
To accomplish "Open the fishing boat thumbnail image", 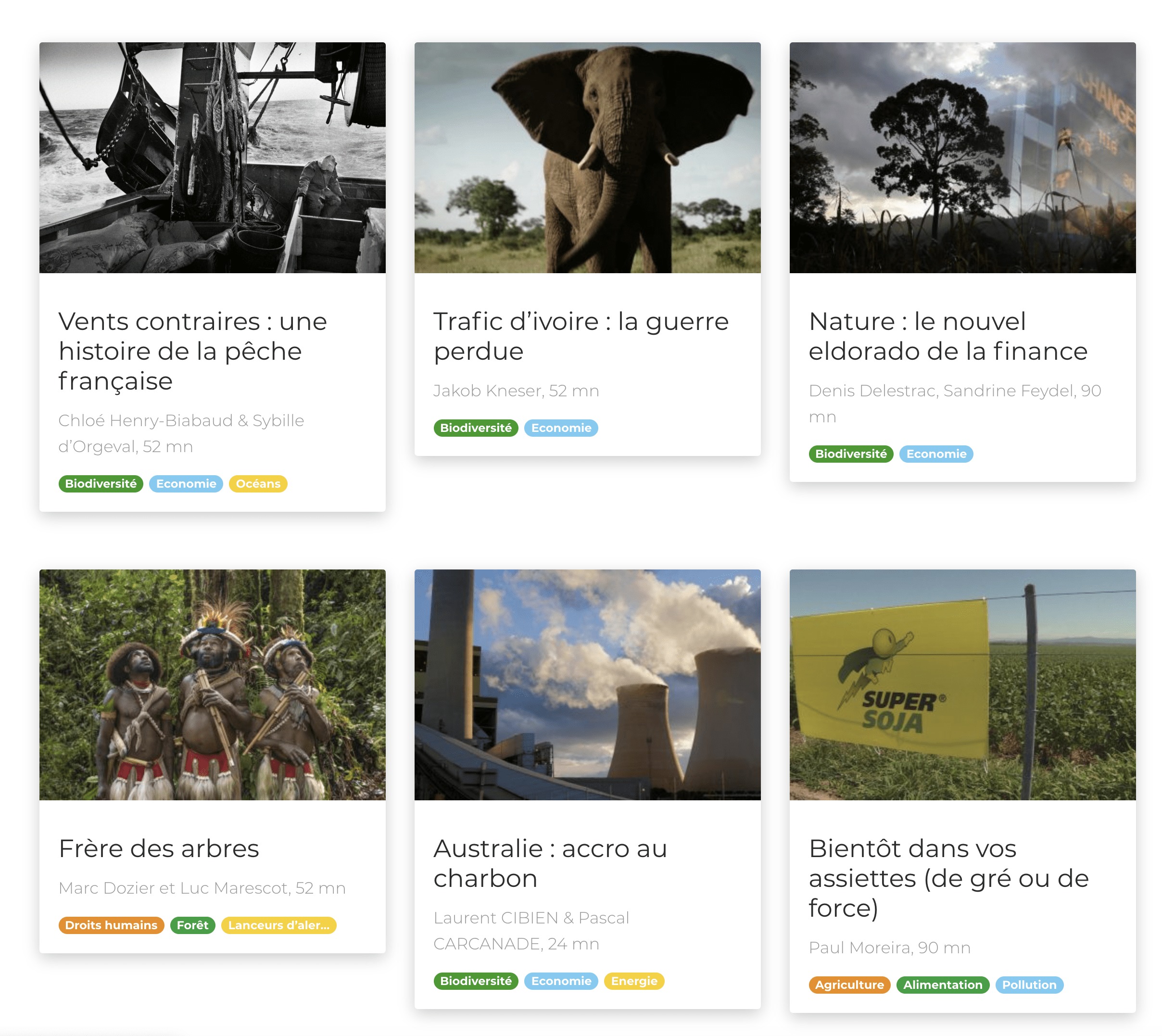I will pyautogui.click(x=213, y=158).
